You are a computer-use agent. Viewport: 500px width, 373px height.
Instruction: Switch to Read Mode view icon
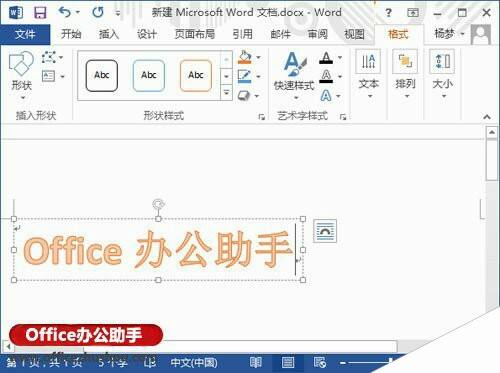pyautogui.click(x=256, y=362)
